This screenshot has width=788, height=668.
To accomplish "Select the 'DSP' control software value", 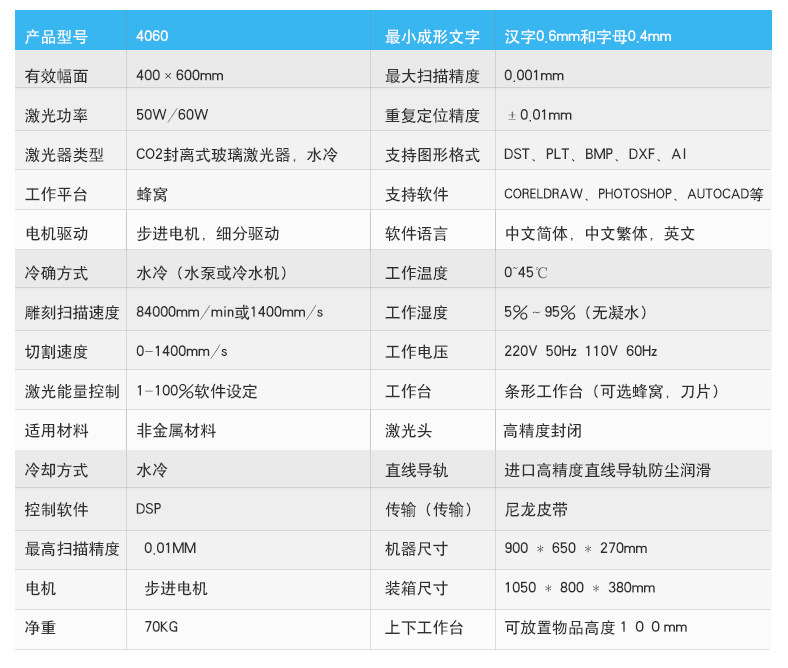I will coord(149,509).
